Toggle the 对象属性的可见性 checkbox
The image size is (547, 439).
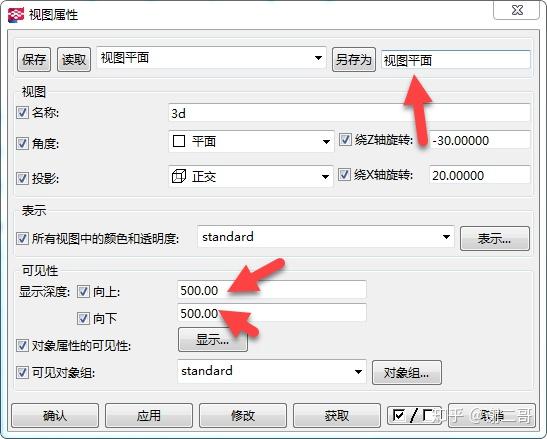coord(22,345)
